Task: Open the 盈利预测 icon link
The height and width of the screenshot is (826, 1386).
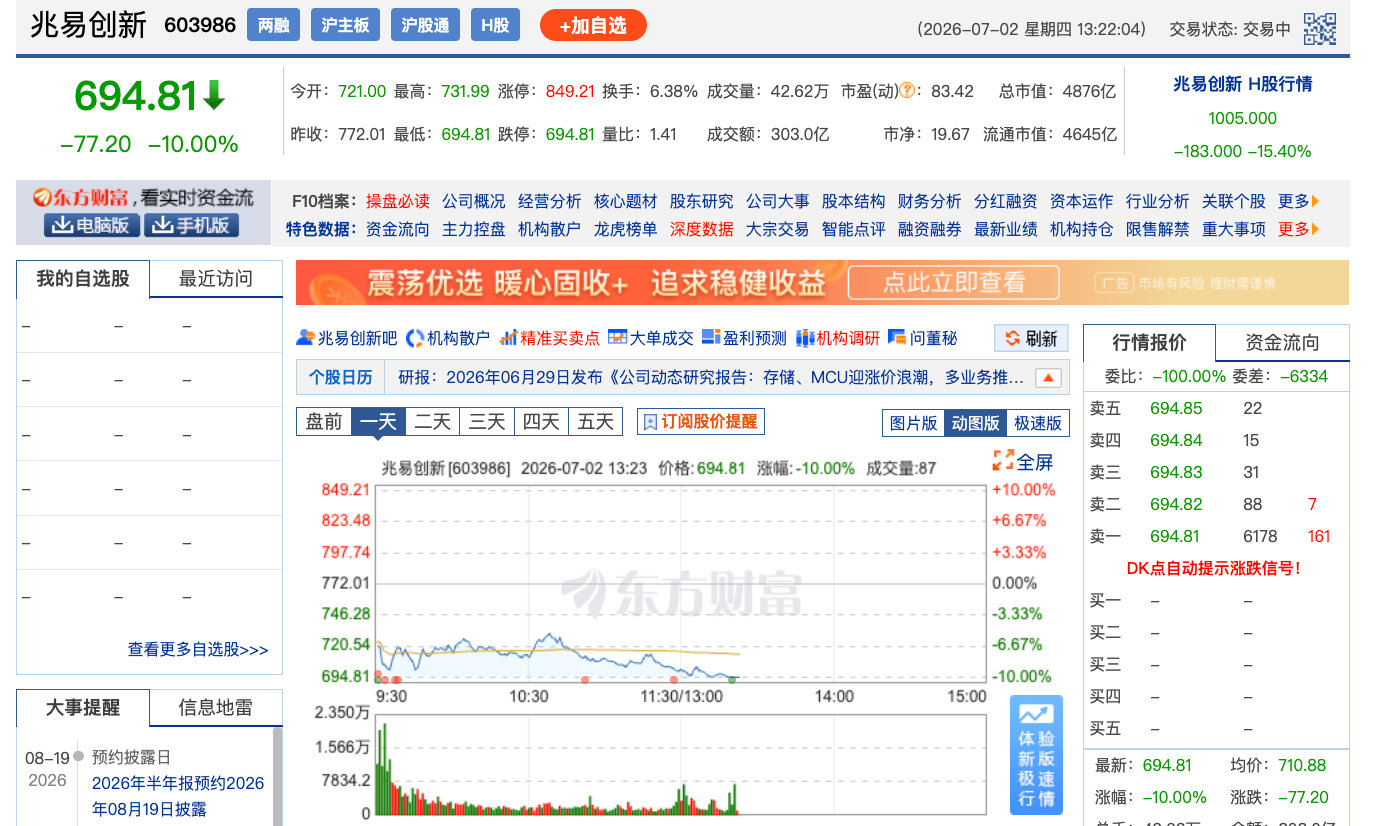Action: [744, 338]
